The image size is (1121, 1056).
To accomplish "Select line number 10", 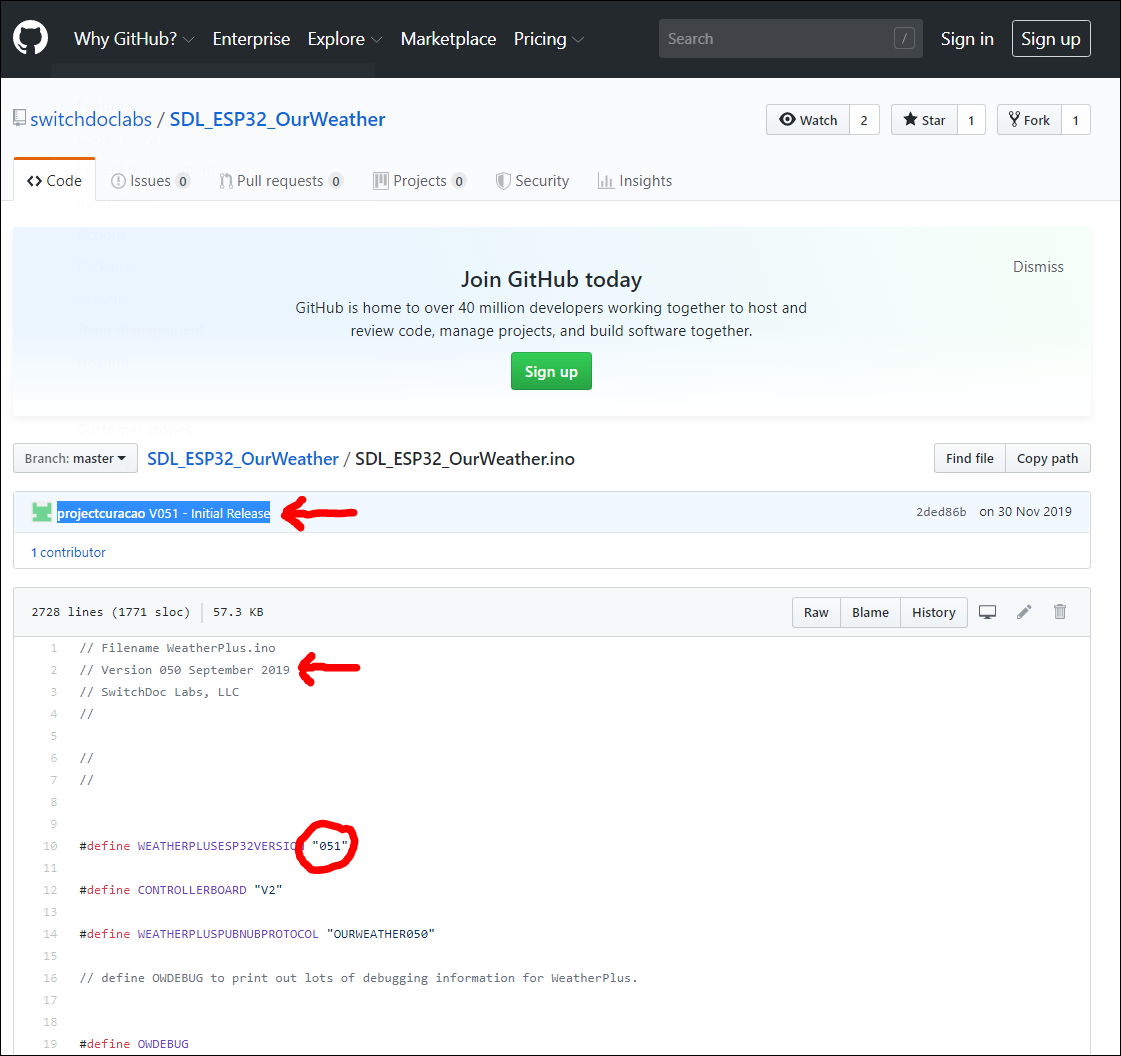I will point(50,846).
